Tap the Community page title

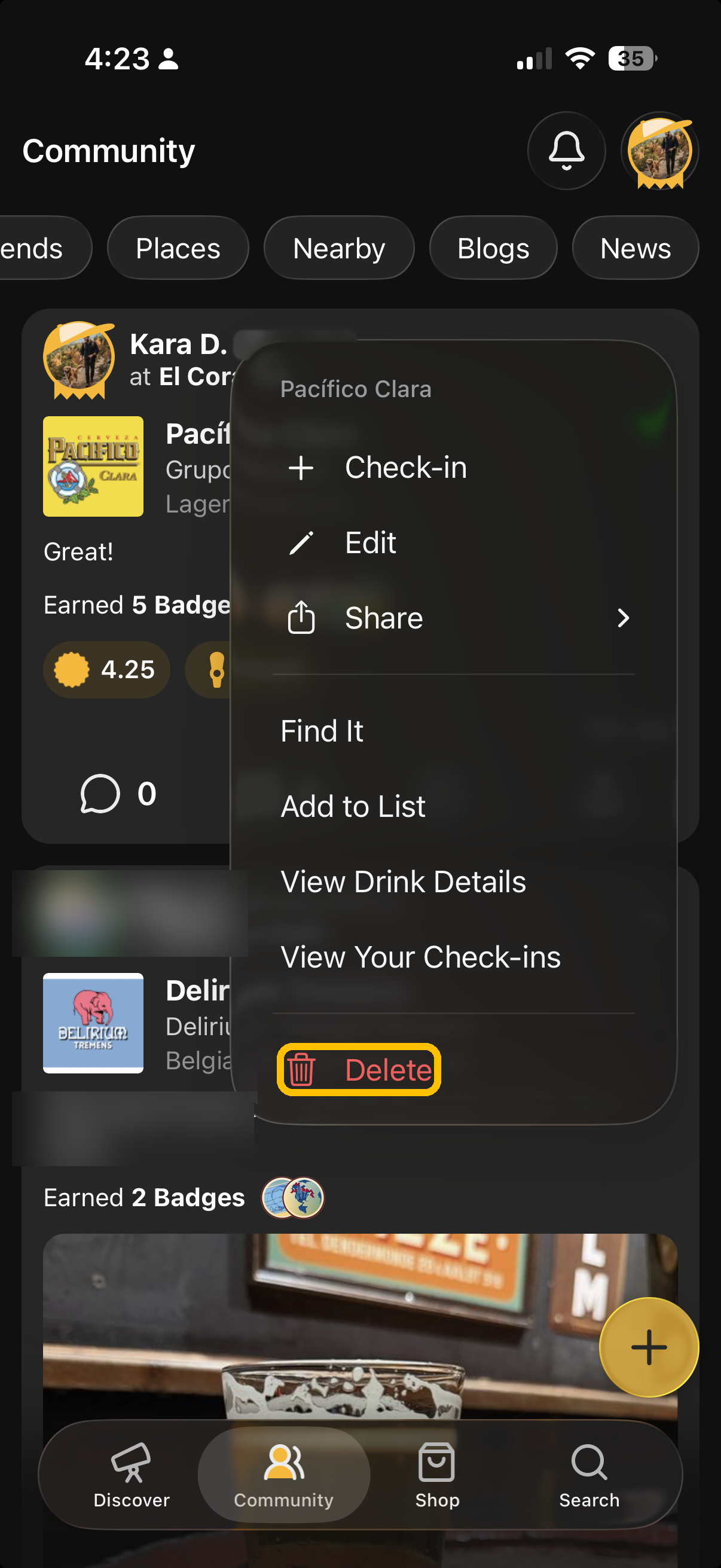click(109, 150)
